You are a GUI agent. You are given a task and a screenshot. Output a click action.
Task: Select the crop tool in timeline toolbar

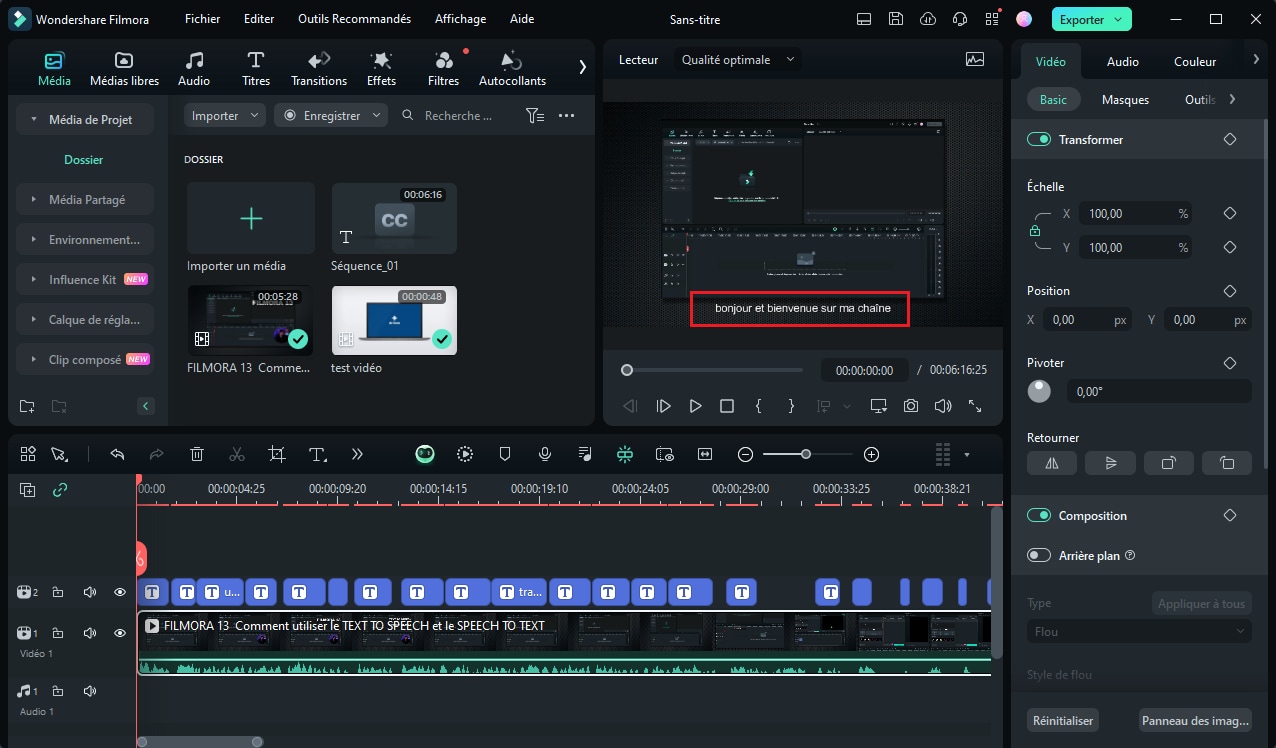[x=277, y=454]
